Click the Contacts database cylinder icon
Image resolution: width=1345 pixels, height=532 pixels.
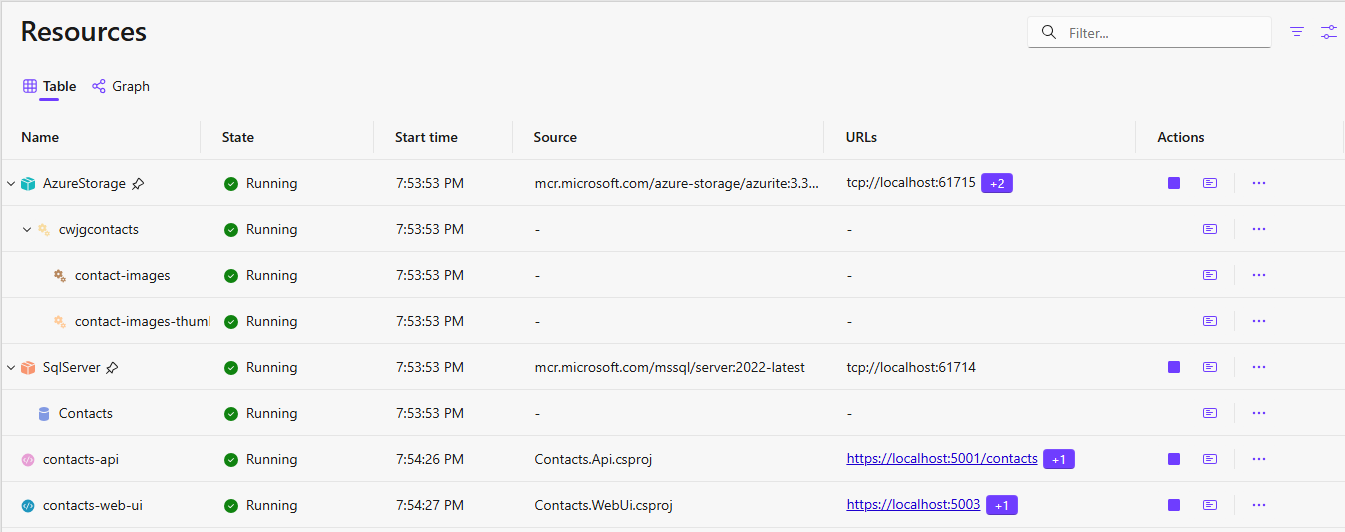44,414
